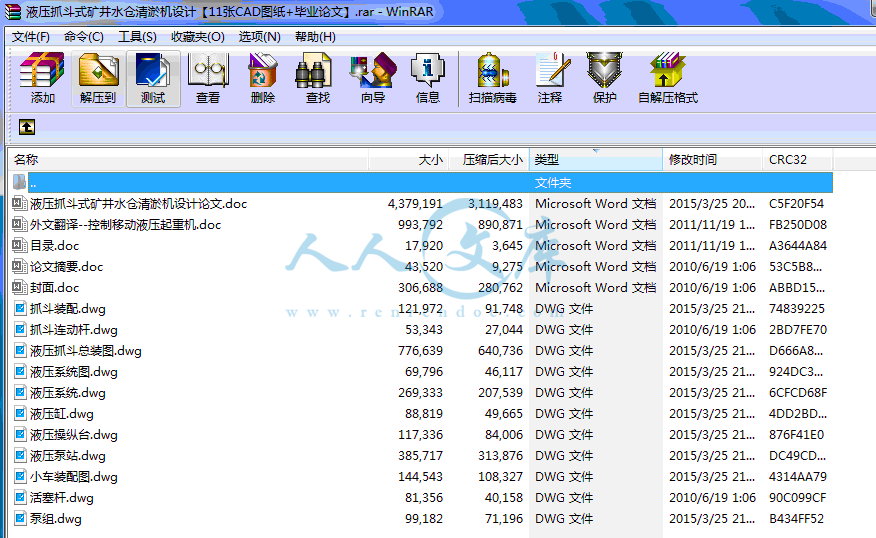Sort by the 名称 column header
The height and width of the screenshot is (538, 876).
188,160
